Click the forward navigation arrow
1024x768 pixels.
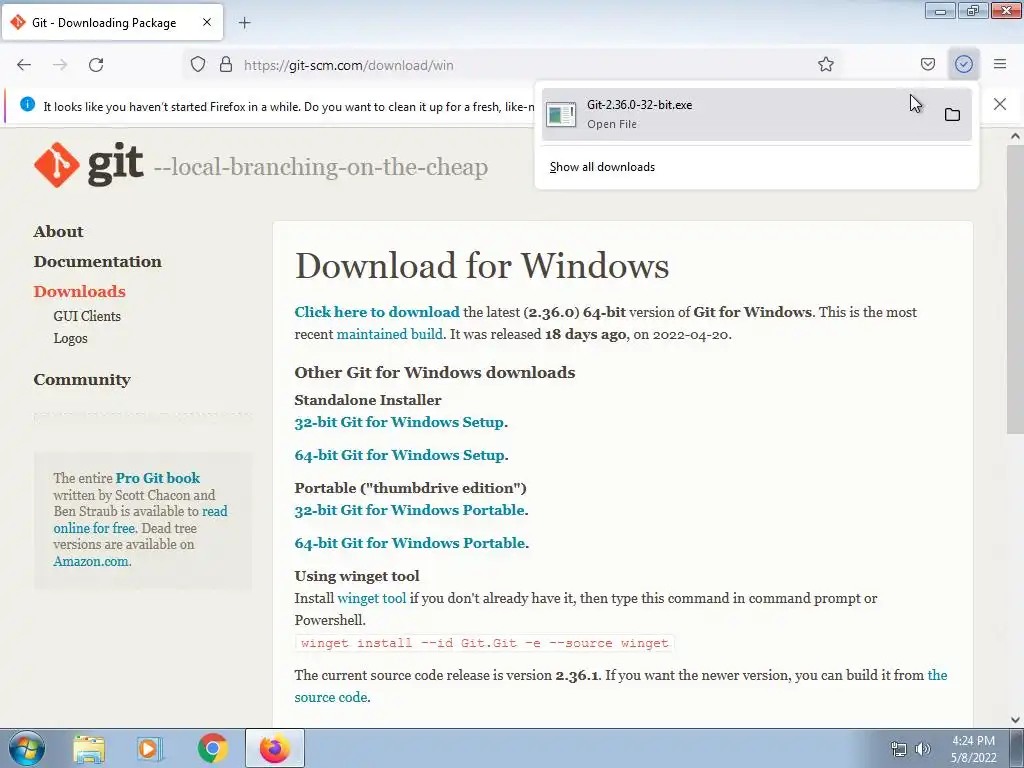click(60, 65)
